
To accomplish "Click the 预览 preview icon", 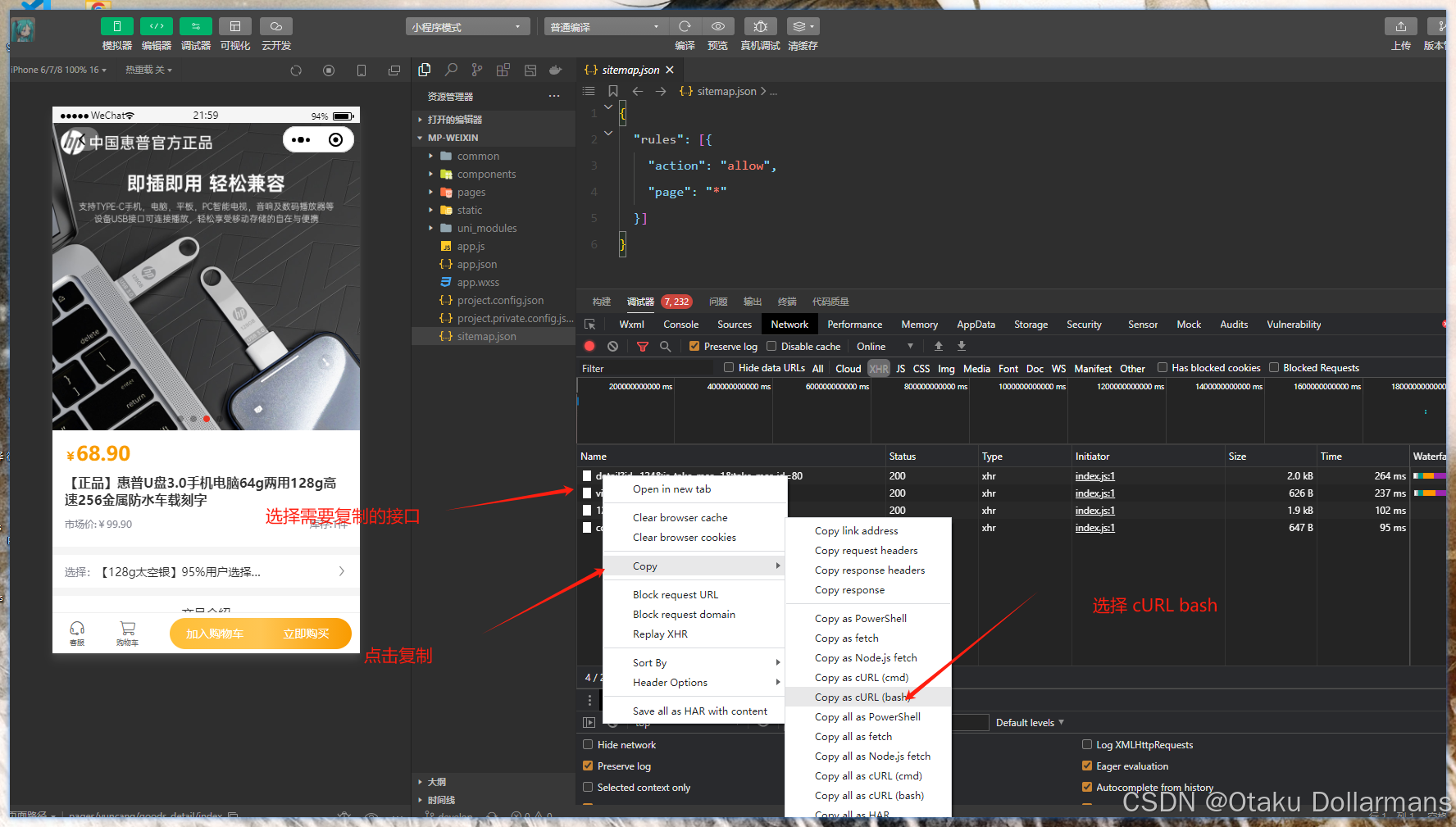I will click(x=717, y=26).
